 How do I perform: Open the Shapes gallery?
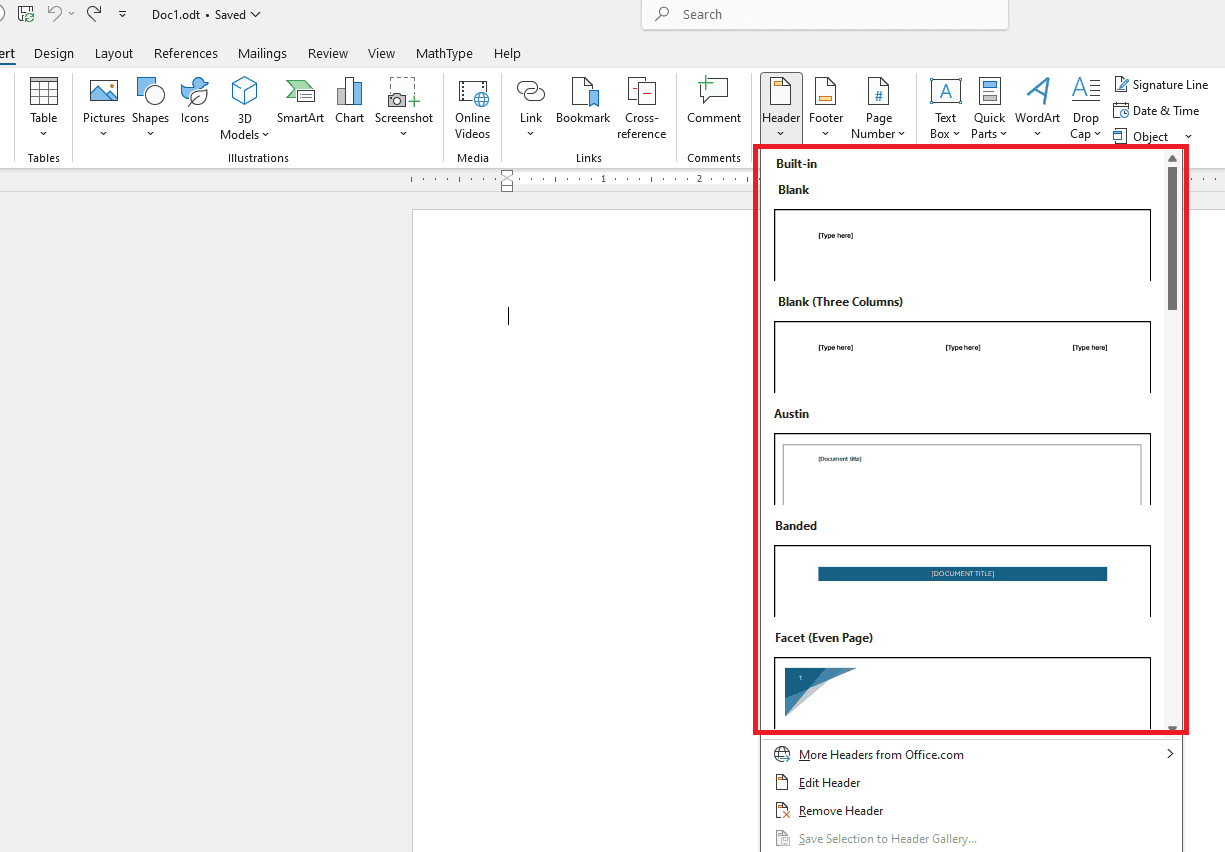150,108
